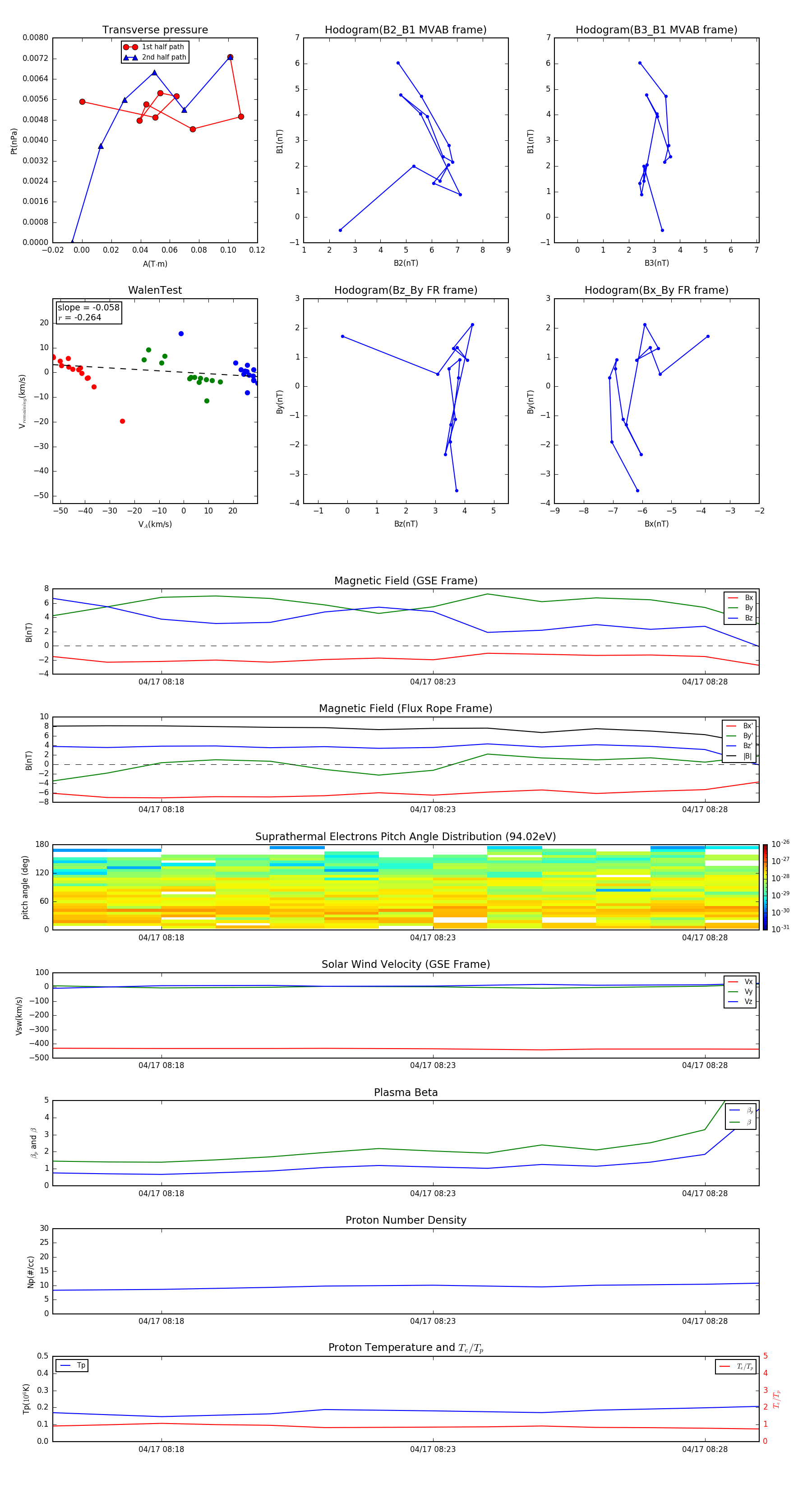812x1489 pixels.
Task: Click the pitch angle color bar
Action: pyautogui.click(x=765, y=887)
